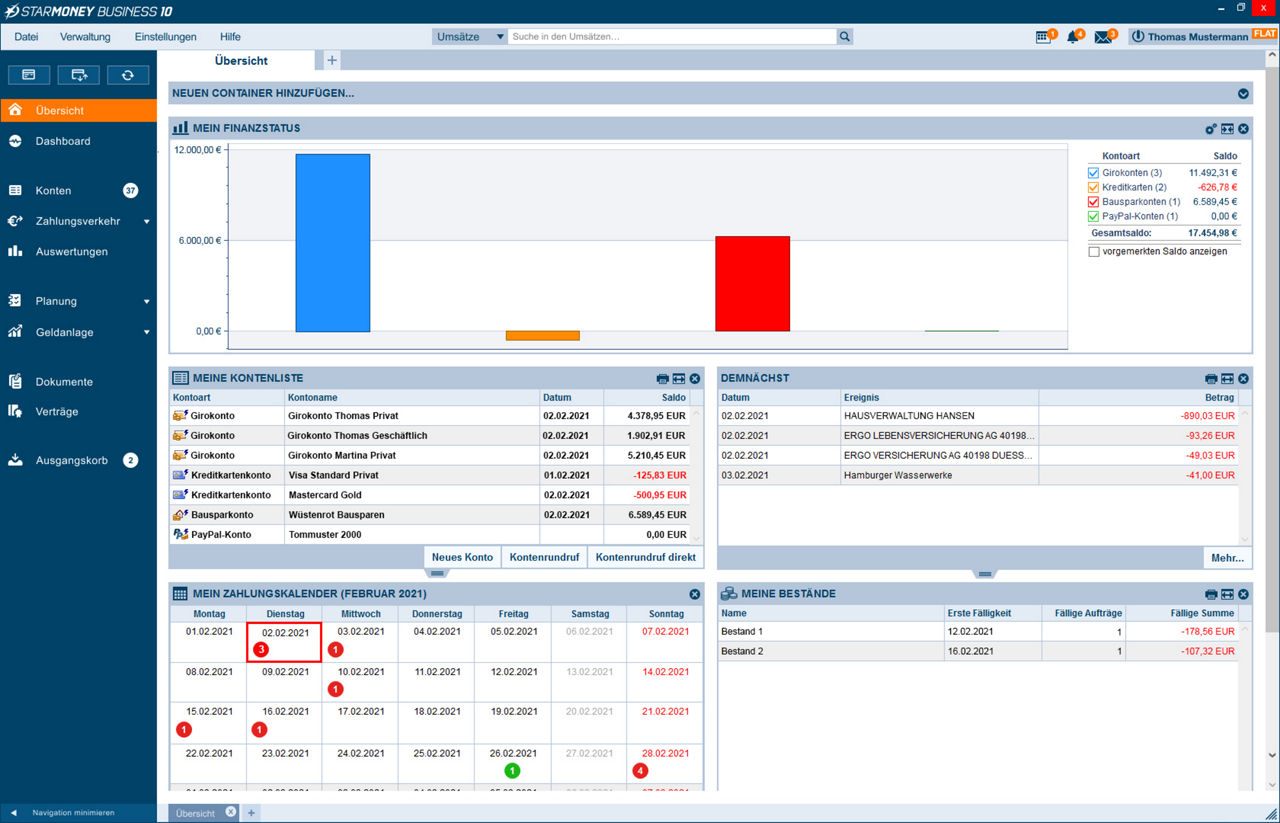Click the Kontenrundruf button

pos(544,557)
